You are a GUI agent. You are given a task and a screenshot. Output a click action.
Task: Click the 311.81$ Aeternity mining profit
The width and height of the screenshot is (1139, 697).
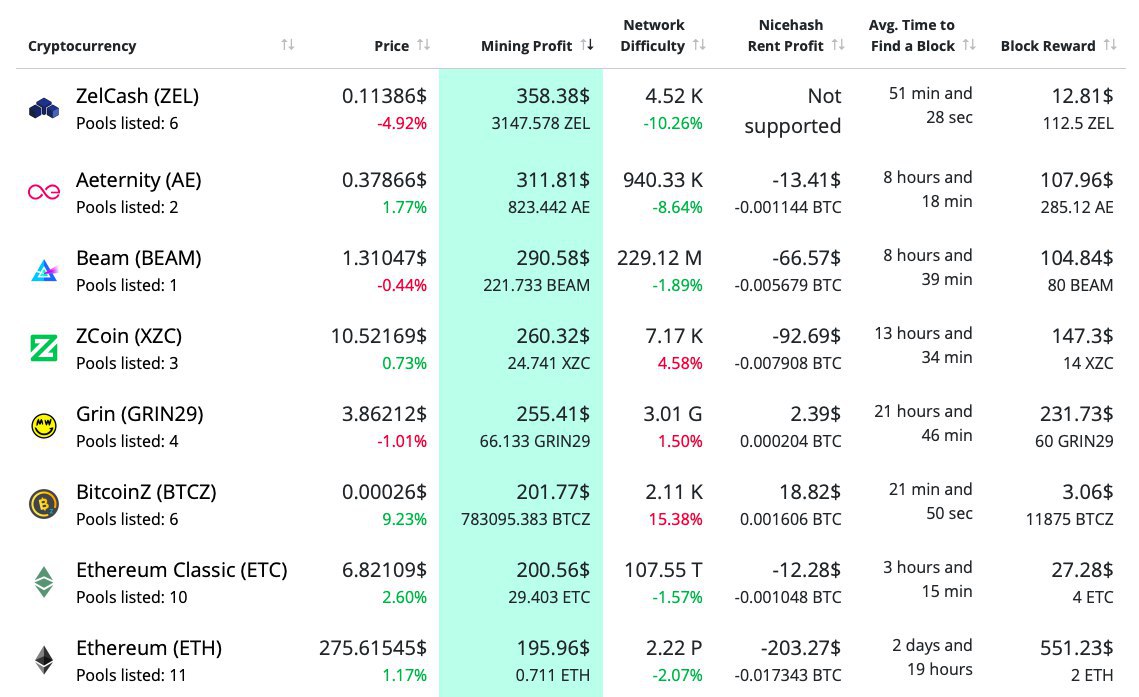point(553,180)
